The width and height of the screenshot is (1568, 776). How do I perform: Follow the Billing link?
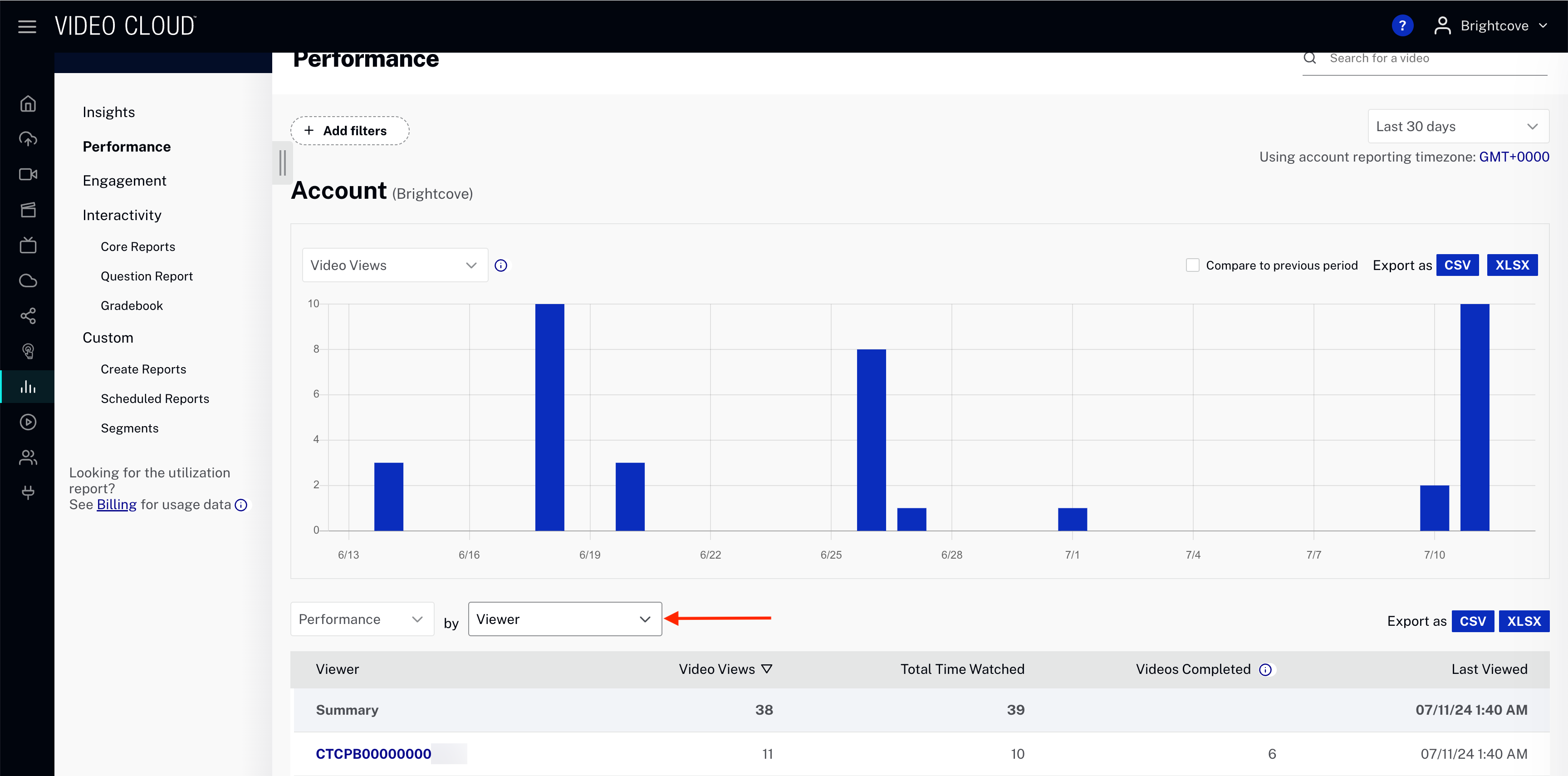click(x=116, y=505)
